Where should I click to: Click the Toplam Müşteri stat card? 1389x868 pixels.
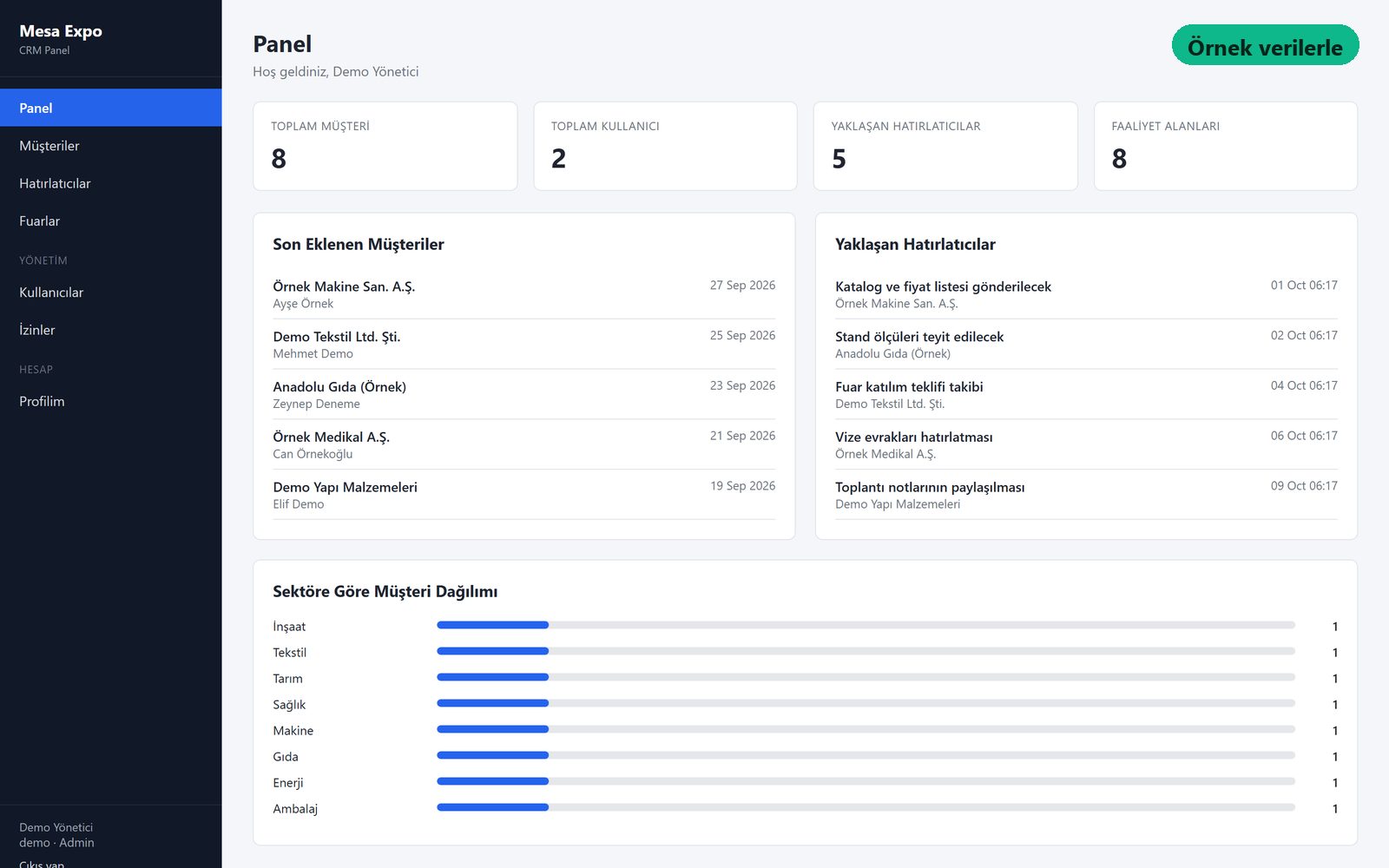click(385, 146)
